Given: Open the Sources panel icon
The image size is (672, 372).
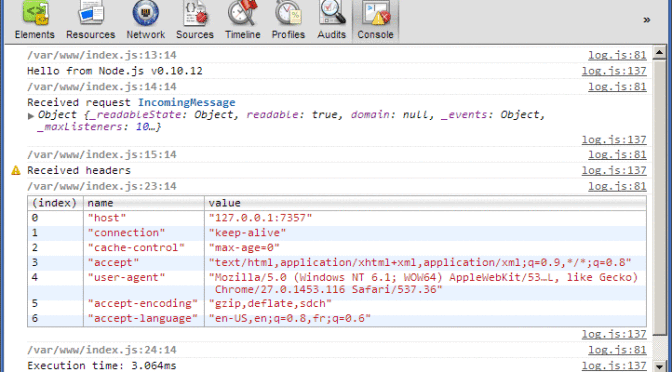Looking at the screenshot, I should [195, 13].
